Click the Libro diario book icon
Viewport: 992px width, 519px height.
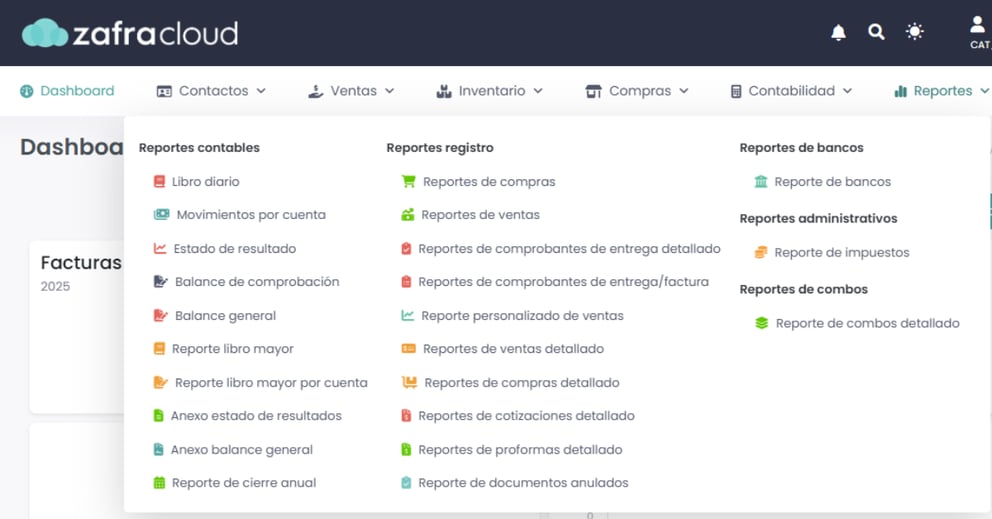pos(159,182)
